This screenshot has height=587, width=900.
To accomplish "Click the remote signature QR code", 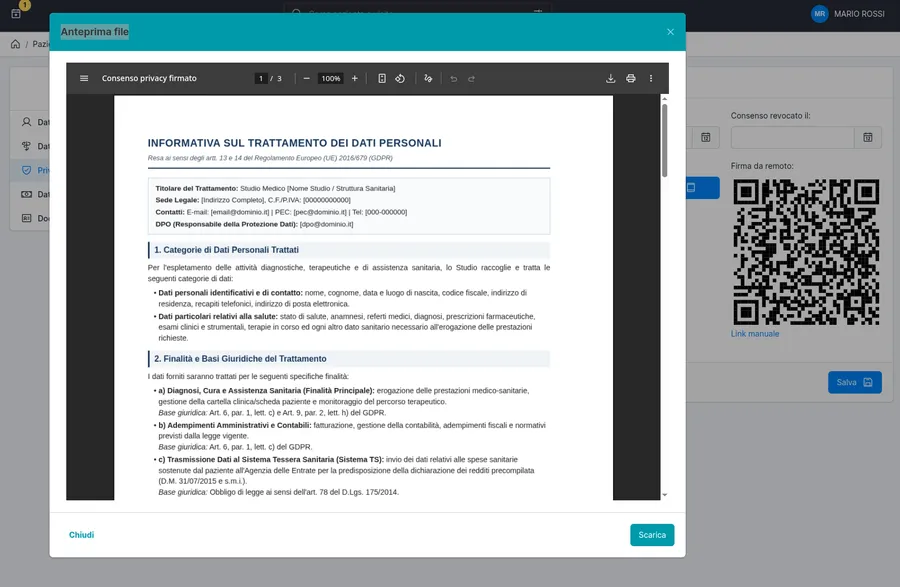I will click(806, 252).
